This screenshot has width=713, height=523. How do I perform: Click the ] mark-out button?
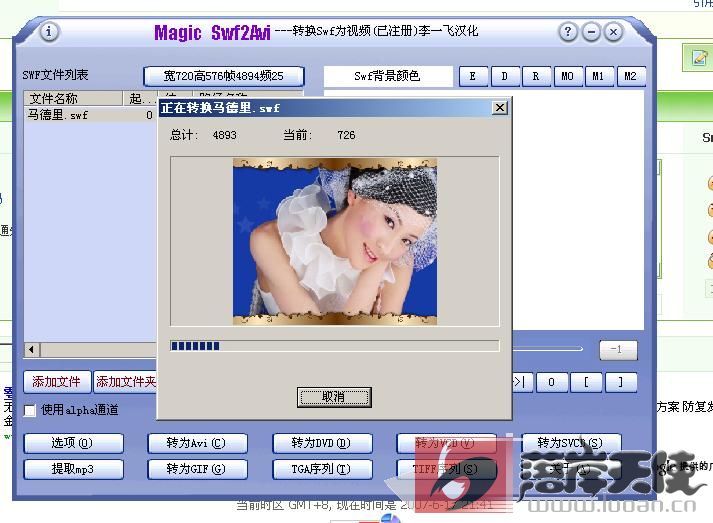tap(621, 382)
